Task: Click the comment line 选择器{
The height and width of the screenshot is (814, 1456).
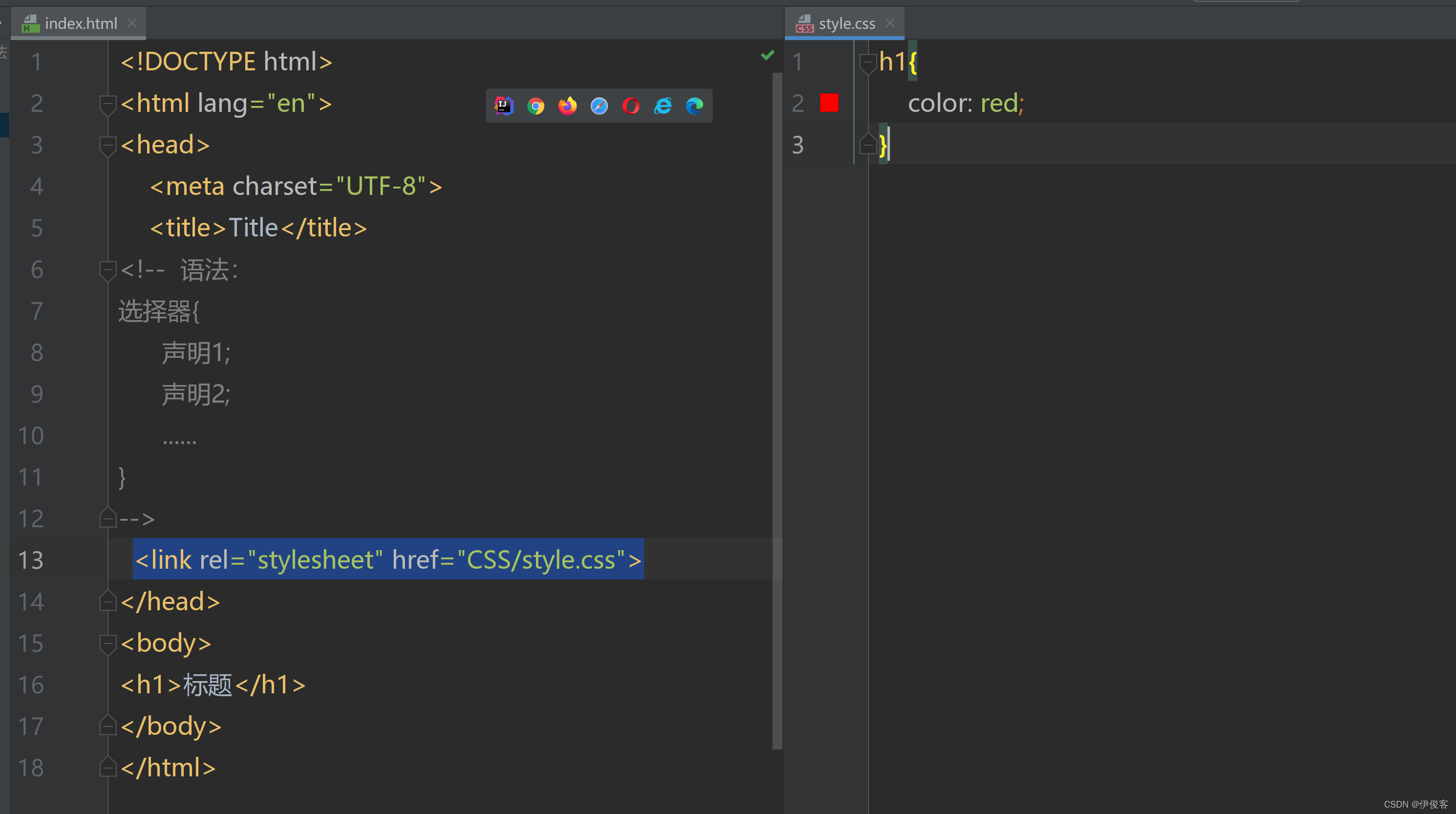Action: 159,311
